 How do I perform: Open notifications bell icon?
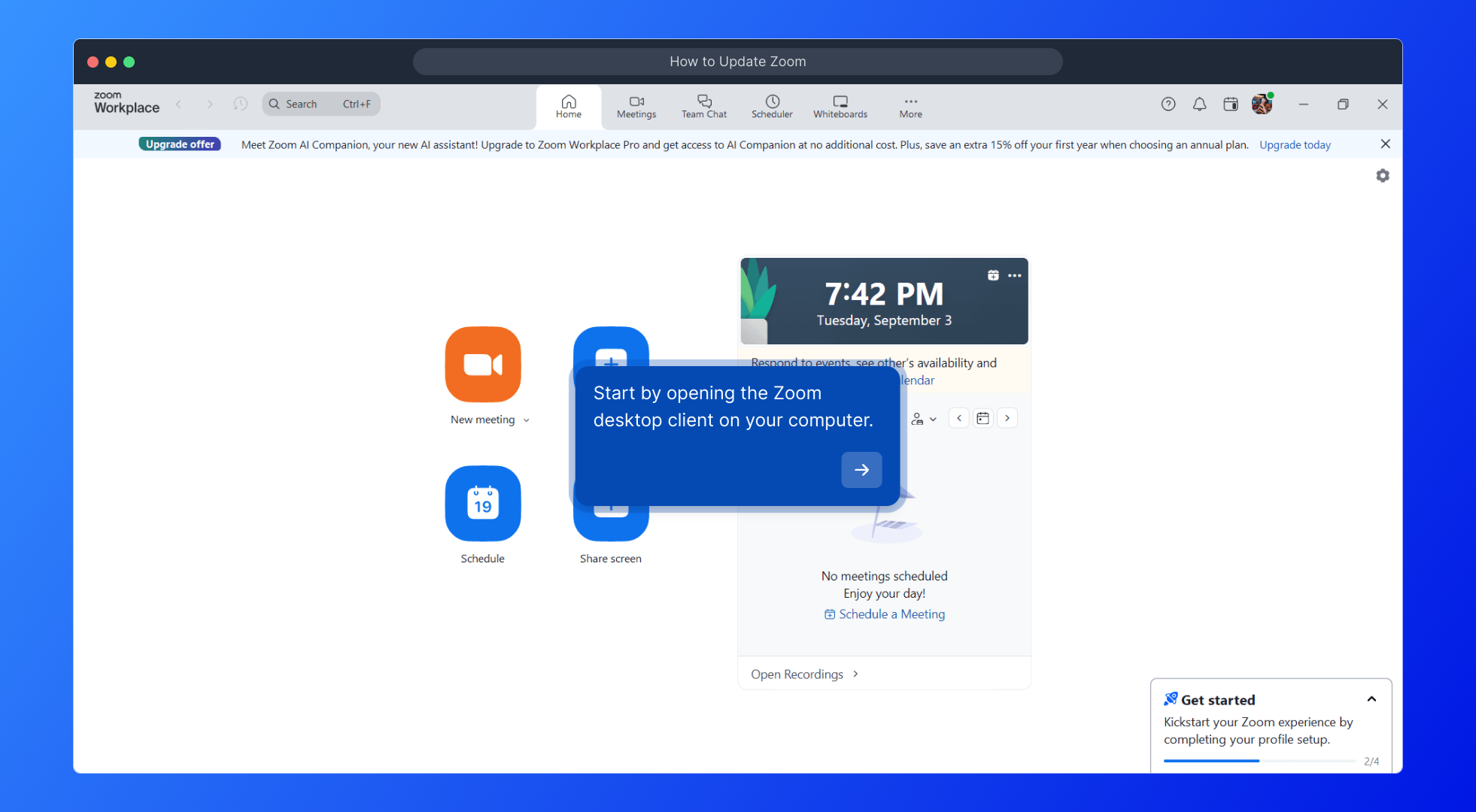[x=1199, y=105]
